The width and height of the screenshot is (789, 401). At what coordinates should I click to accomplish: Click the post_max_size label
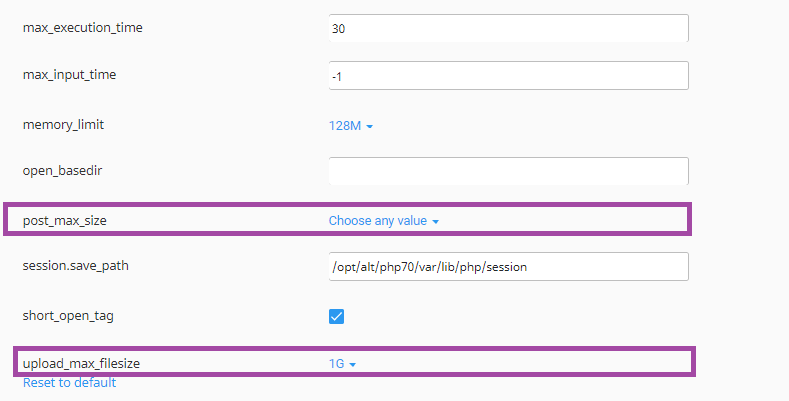pos(64,220)
